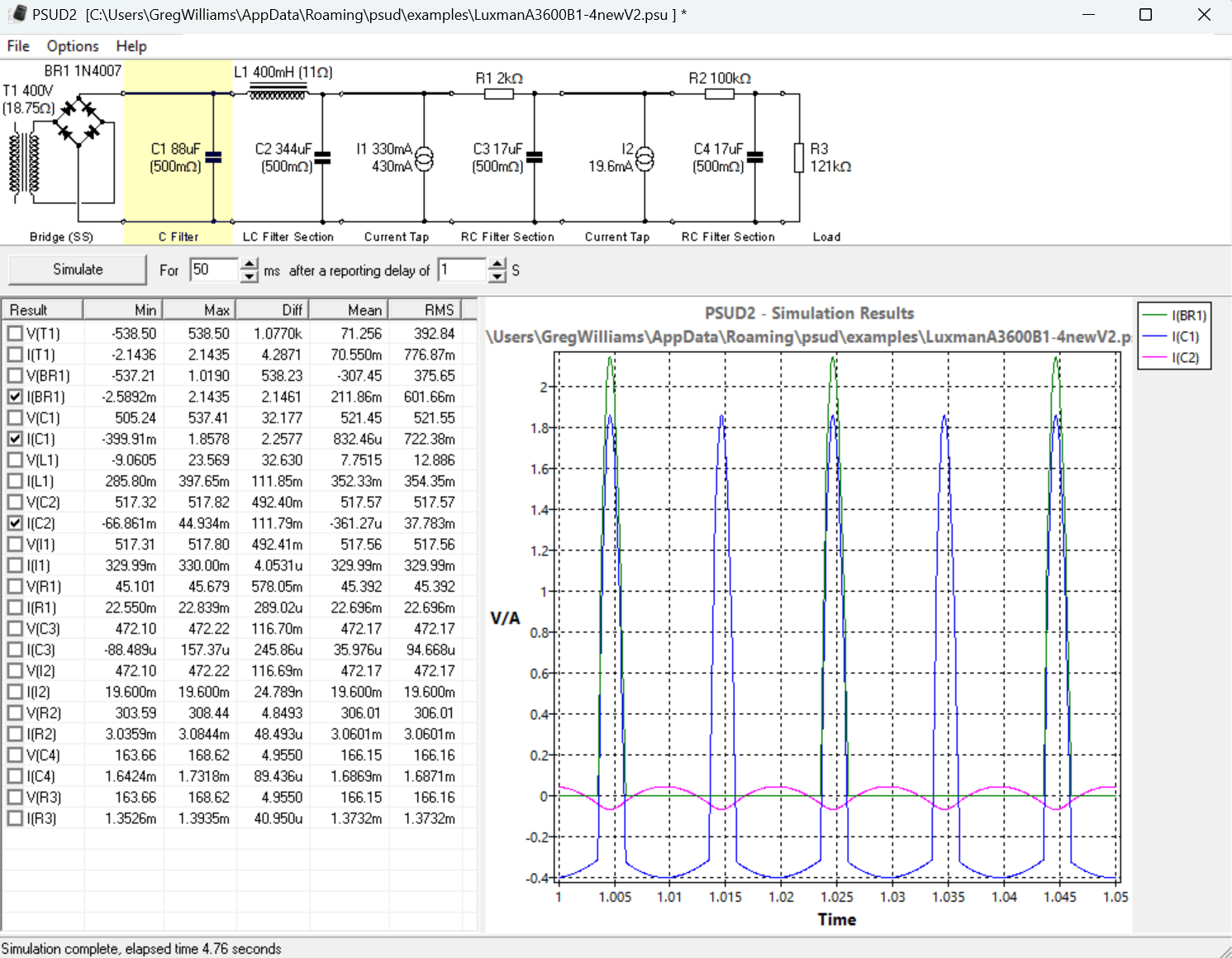The width and height of the screenshot is (1232, 958).
Task: Enable the I(T1) trace checkbox
Action: [15, 355]
